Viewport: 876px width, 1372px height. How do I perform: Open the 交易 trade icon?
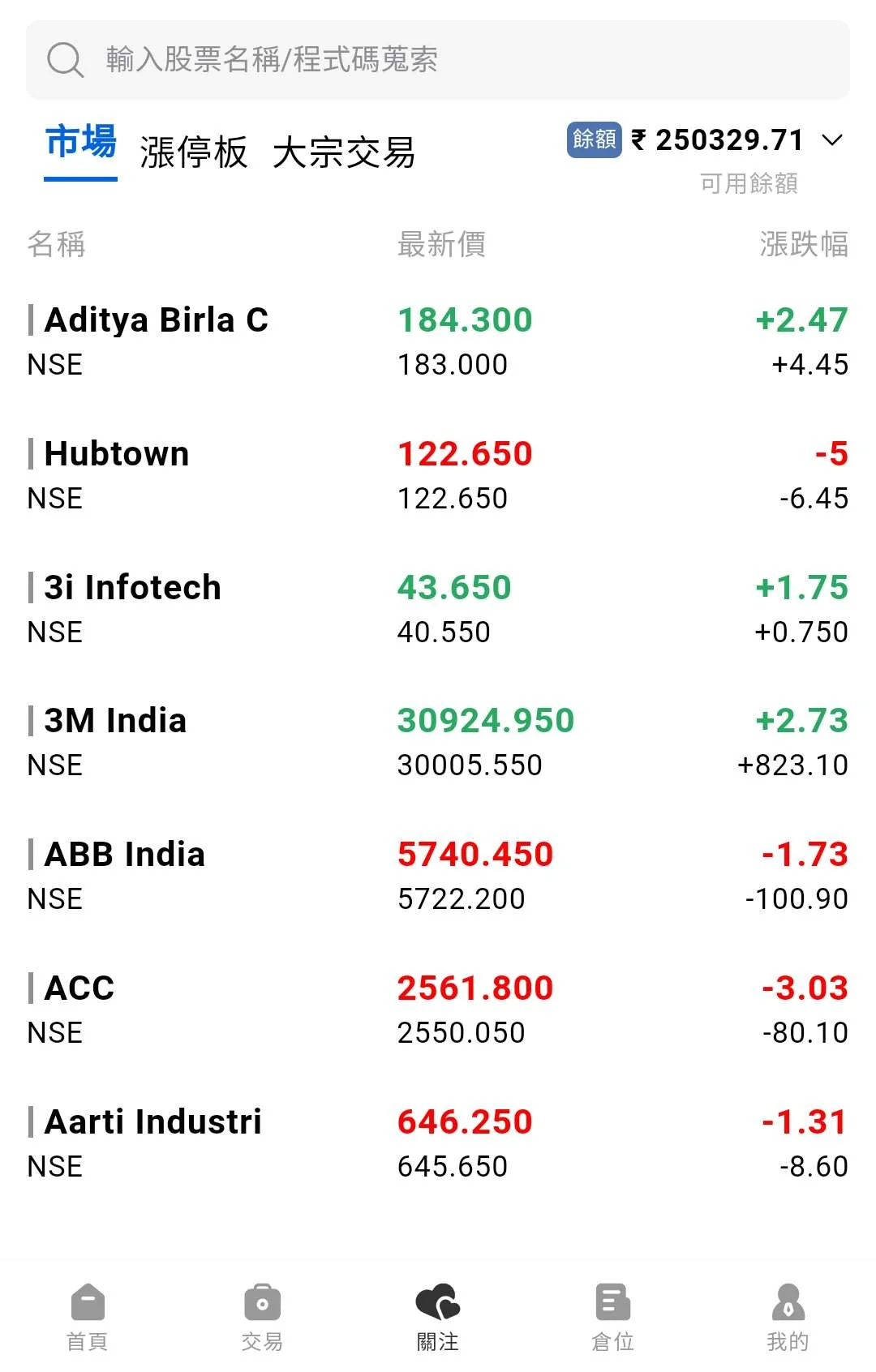(262, 1303)
